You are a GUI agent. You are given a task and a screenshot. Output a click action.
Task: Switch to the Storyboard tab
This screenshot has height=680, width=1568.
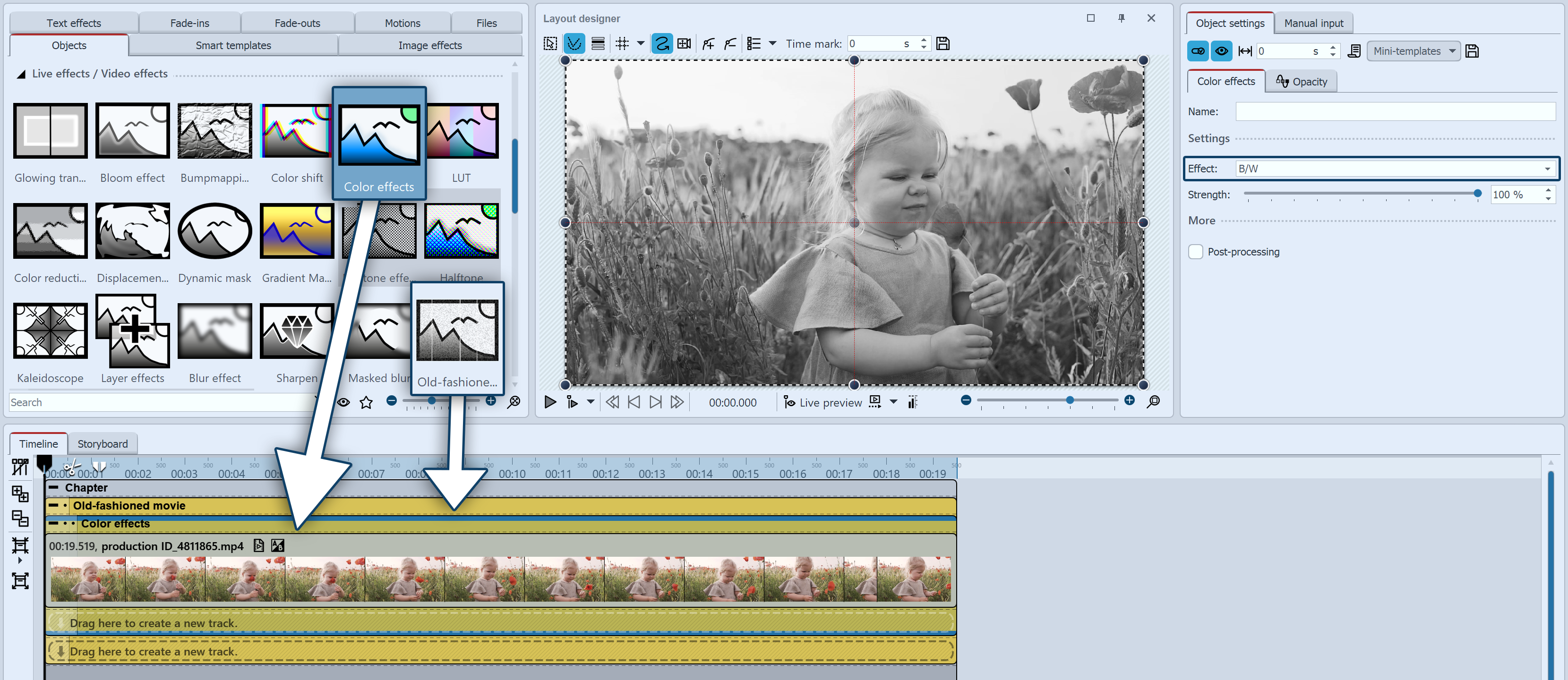coord(102,443)
